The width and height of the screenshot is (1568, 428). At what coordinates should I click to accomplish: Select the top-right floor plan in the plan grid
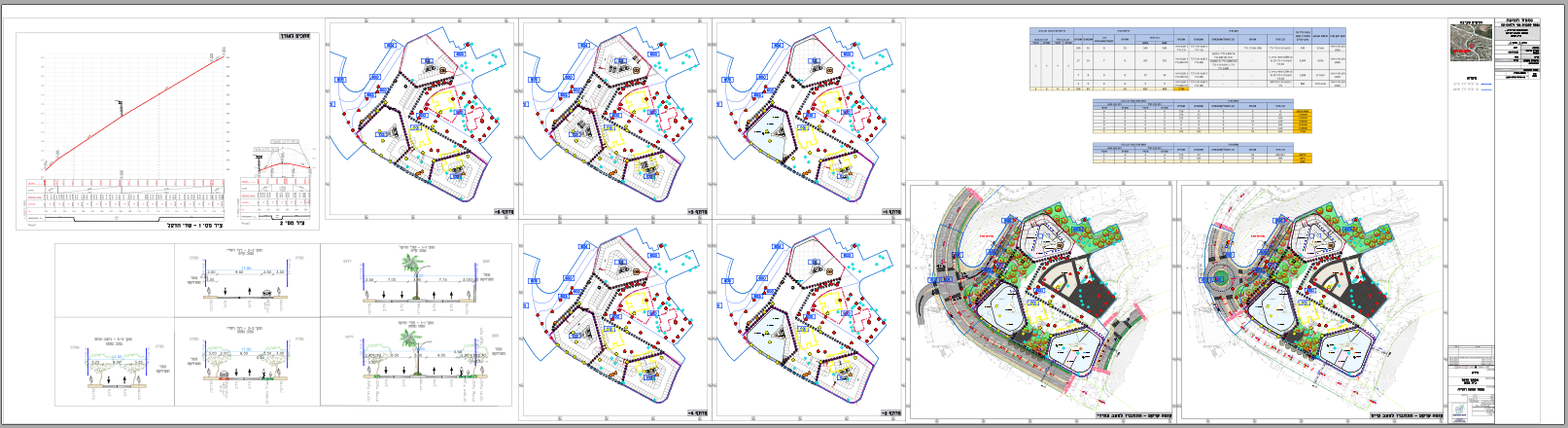click(x=807, y=117)
